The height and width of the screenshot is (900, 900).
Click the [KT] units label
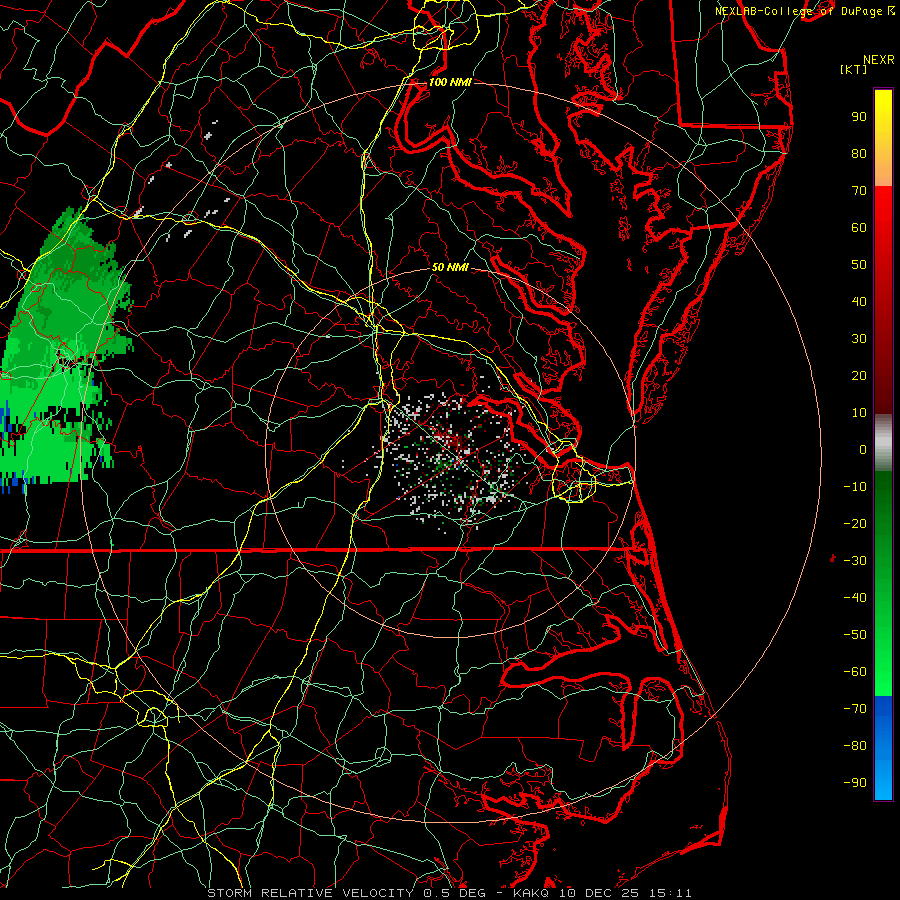pos(853,69)
